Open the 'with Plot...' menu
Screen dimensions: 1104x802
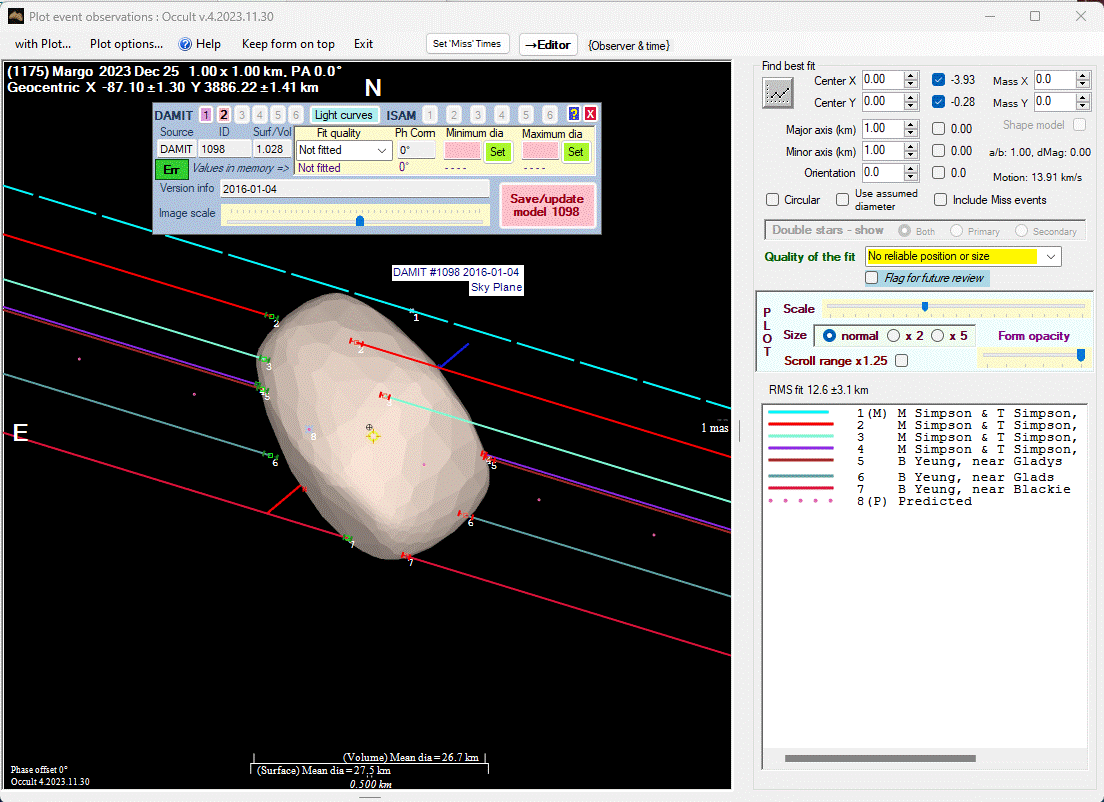tap(43, 44)
